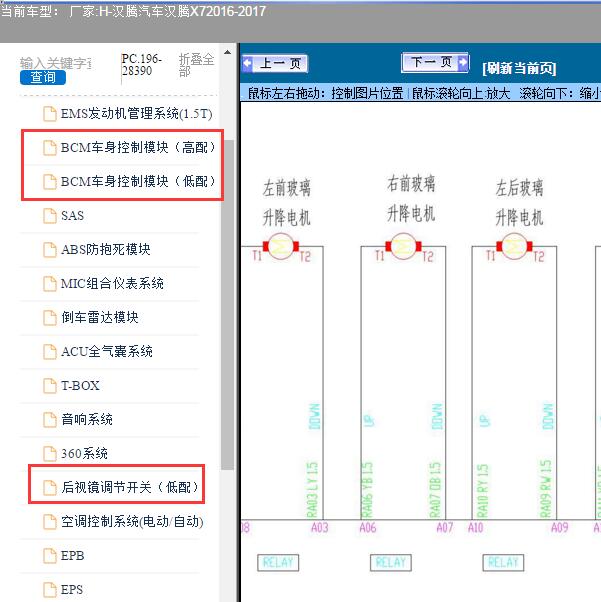The height and width of the screenshot is (602, 601).
Task: Open EMS发动机管理系统(1.5T) document icon
Action: (x=50, y=114)
